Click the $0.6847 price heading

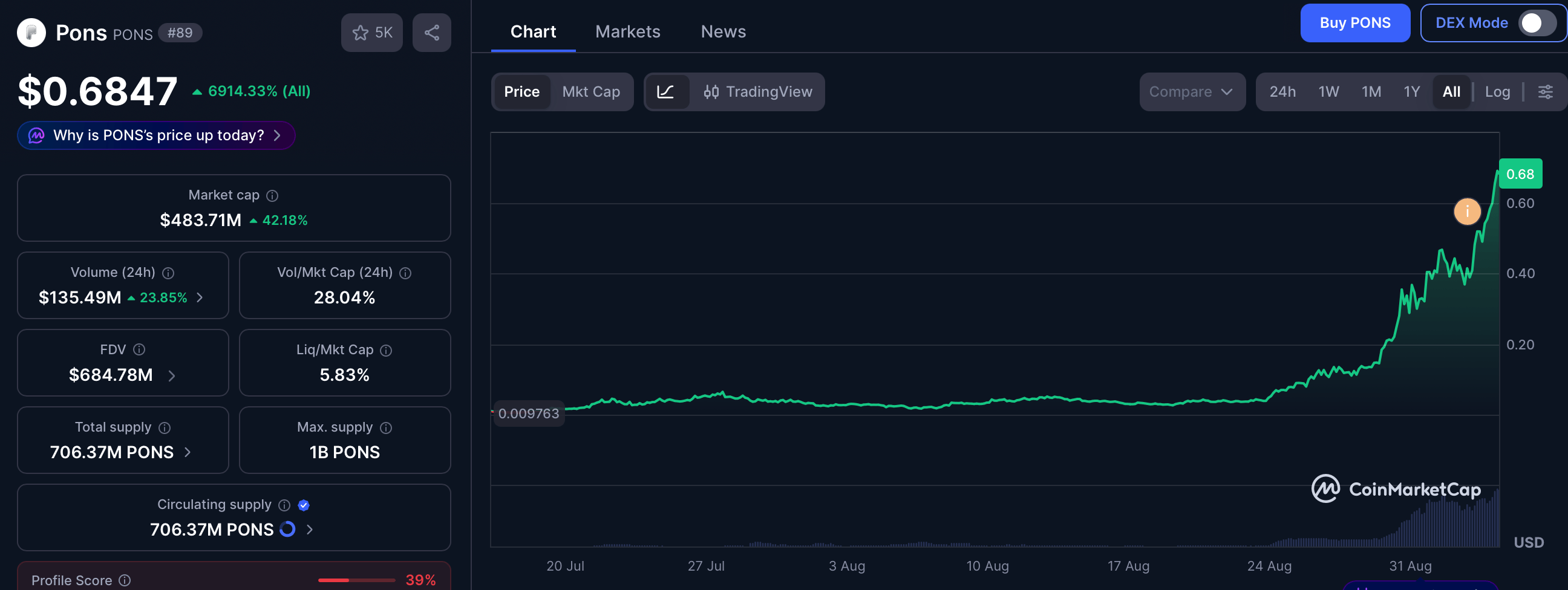click(97, 91)
